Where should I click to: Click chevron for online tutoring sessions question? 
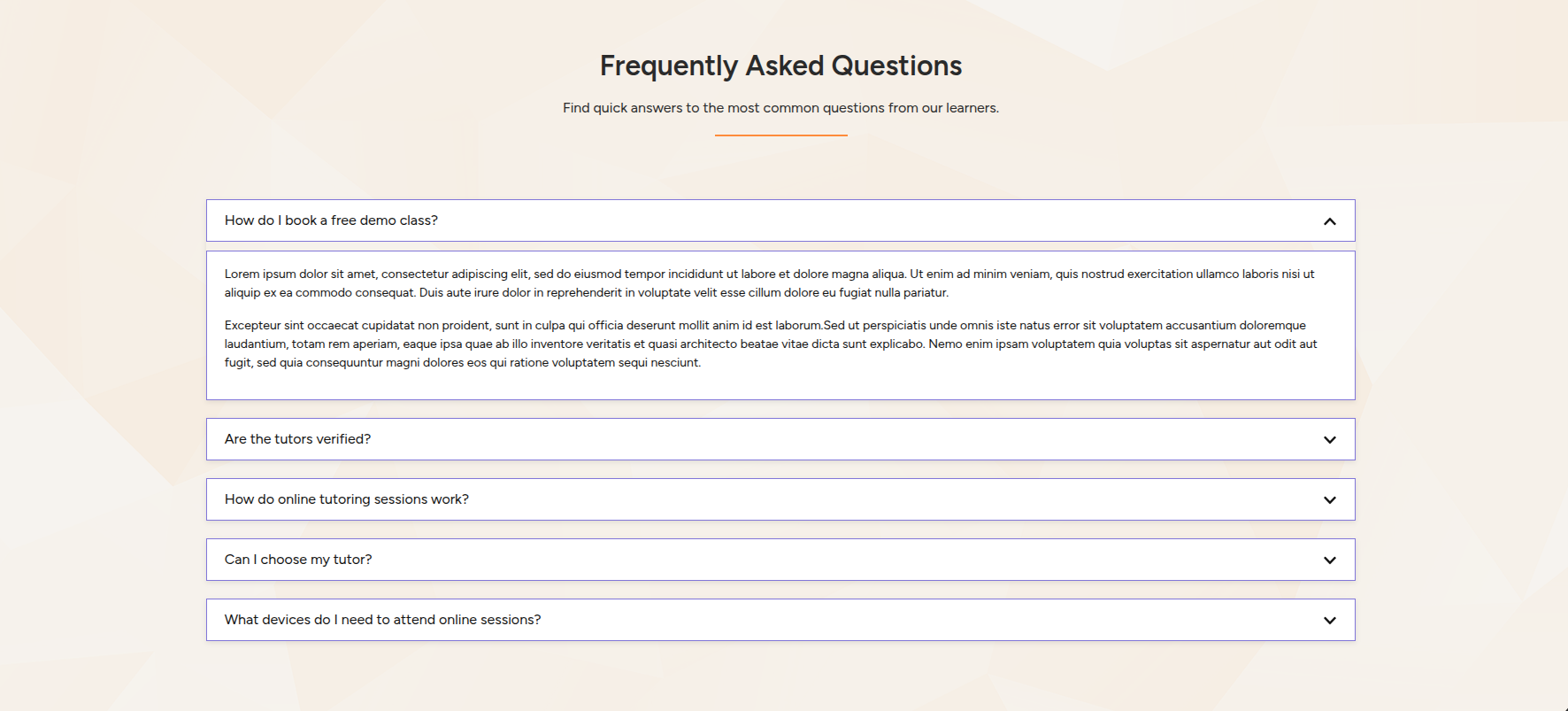[x=1329, y=500]
